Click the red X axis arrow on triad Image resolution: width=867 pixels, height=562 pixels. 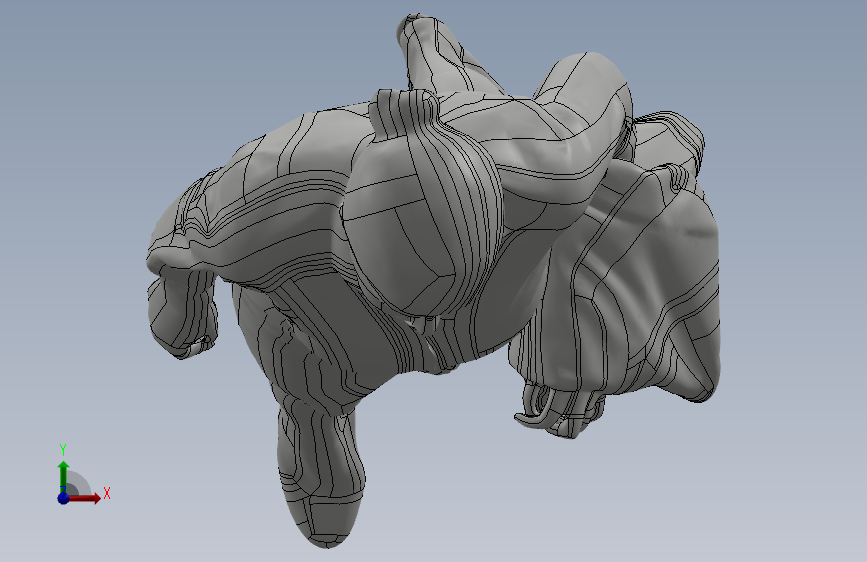tap(84, 498)
